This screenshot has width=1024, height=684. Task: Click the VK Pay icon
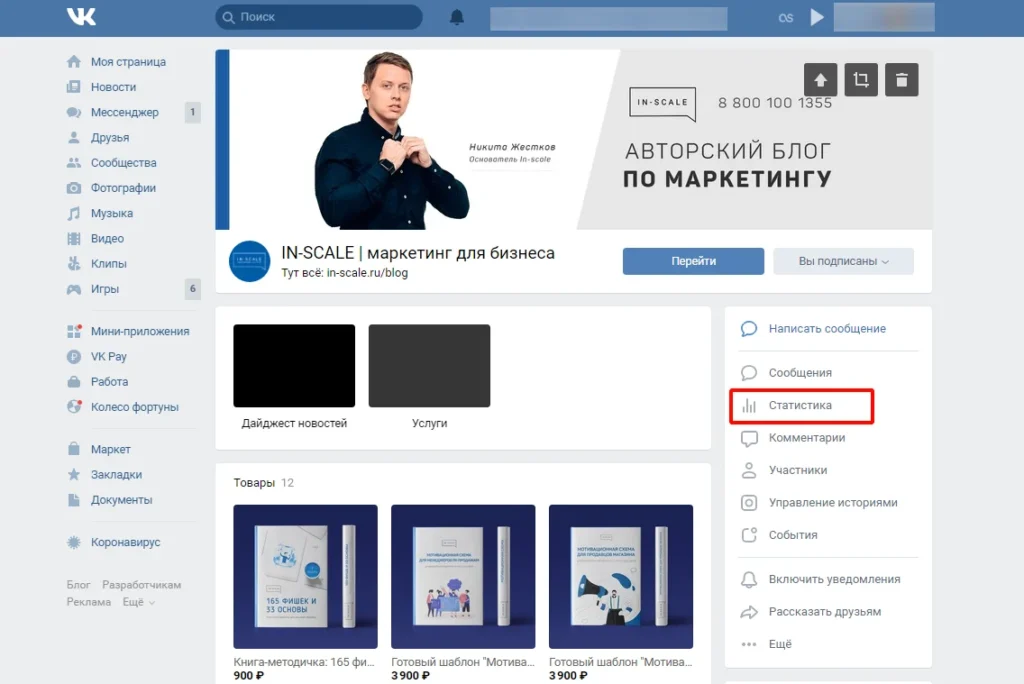[74, 357]
